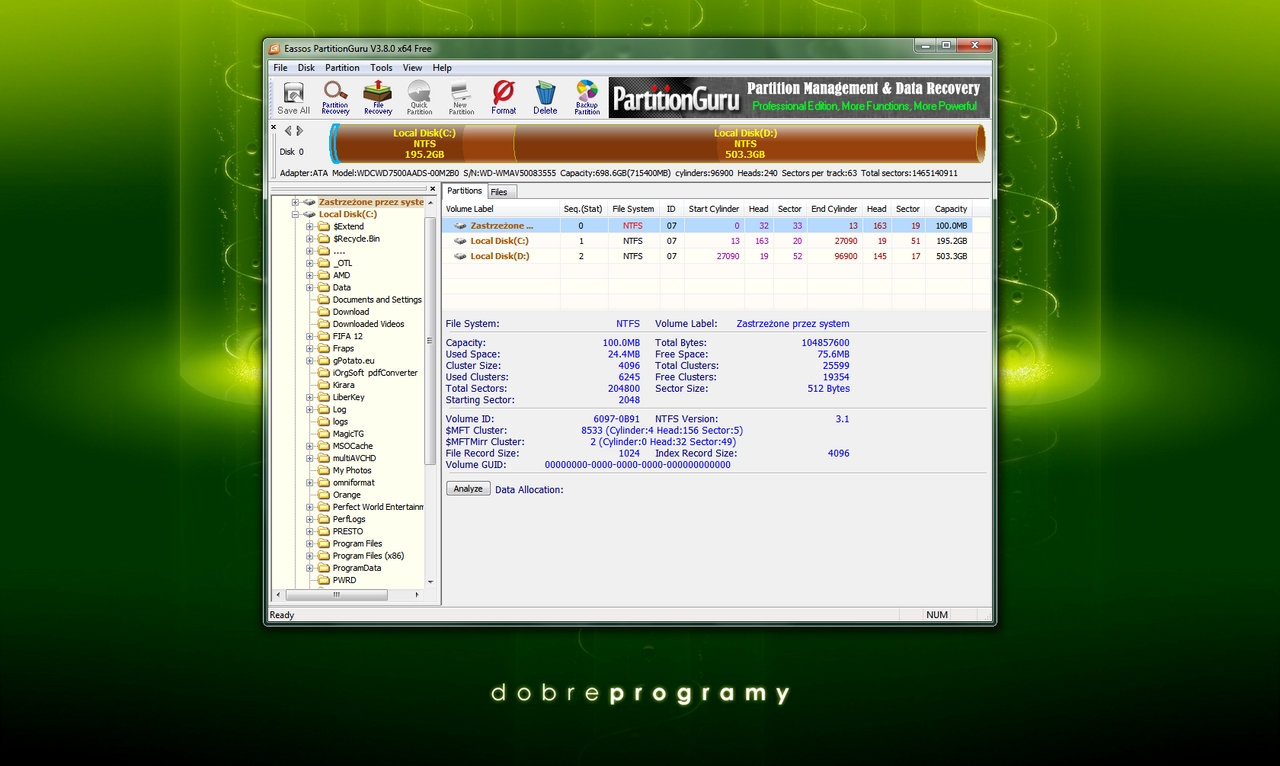Expand the FIFA 12 folder node
Screen dimensions: 1280x766
310,337
